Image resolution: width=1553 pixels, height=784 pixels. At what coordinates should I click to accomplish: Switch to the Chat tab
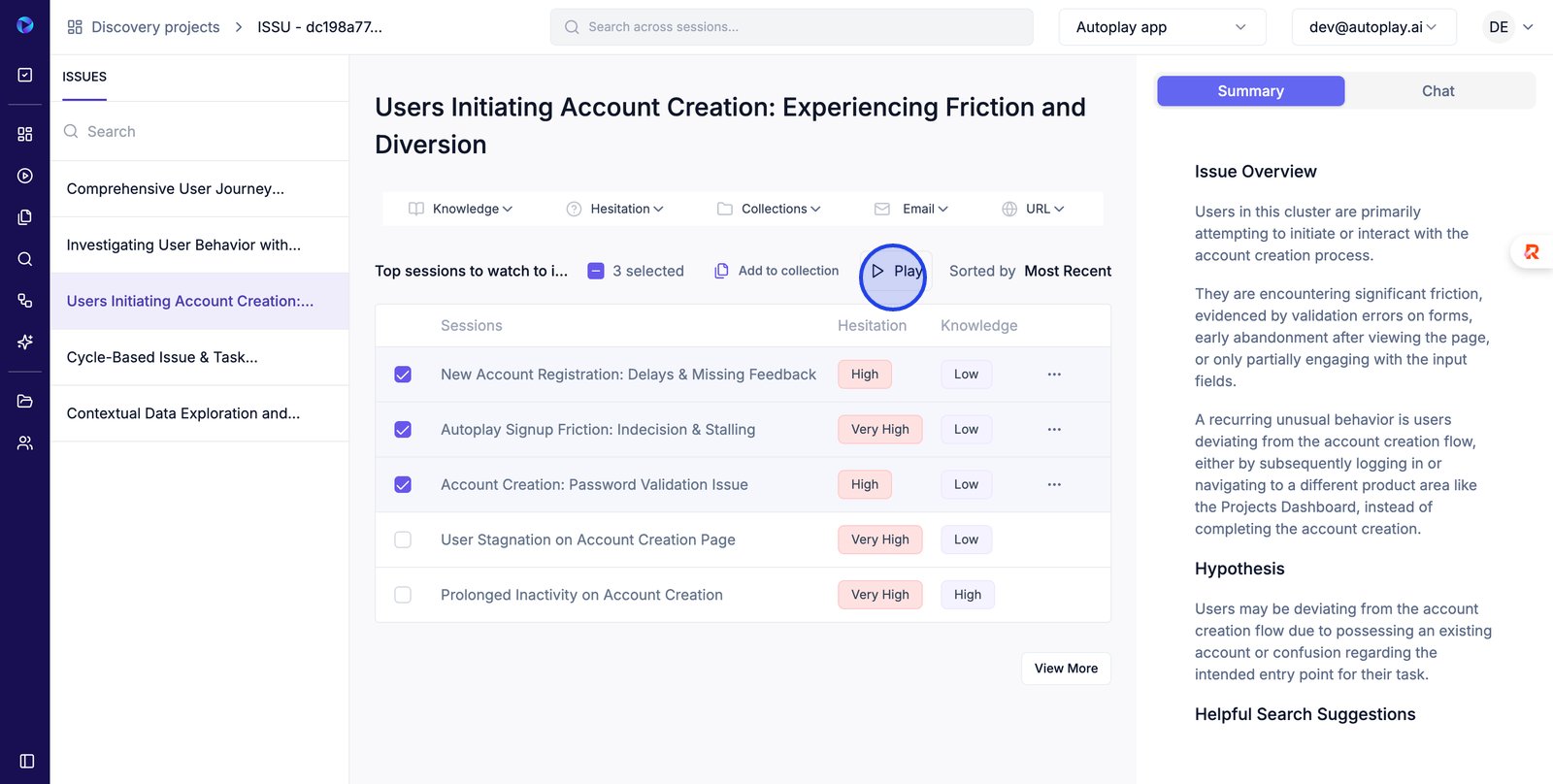(x=1437, y=91)
